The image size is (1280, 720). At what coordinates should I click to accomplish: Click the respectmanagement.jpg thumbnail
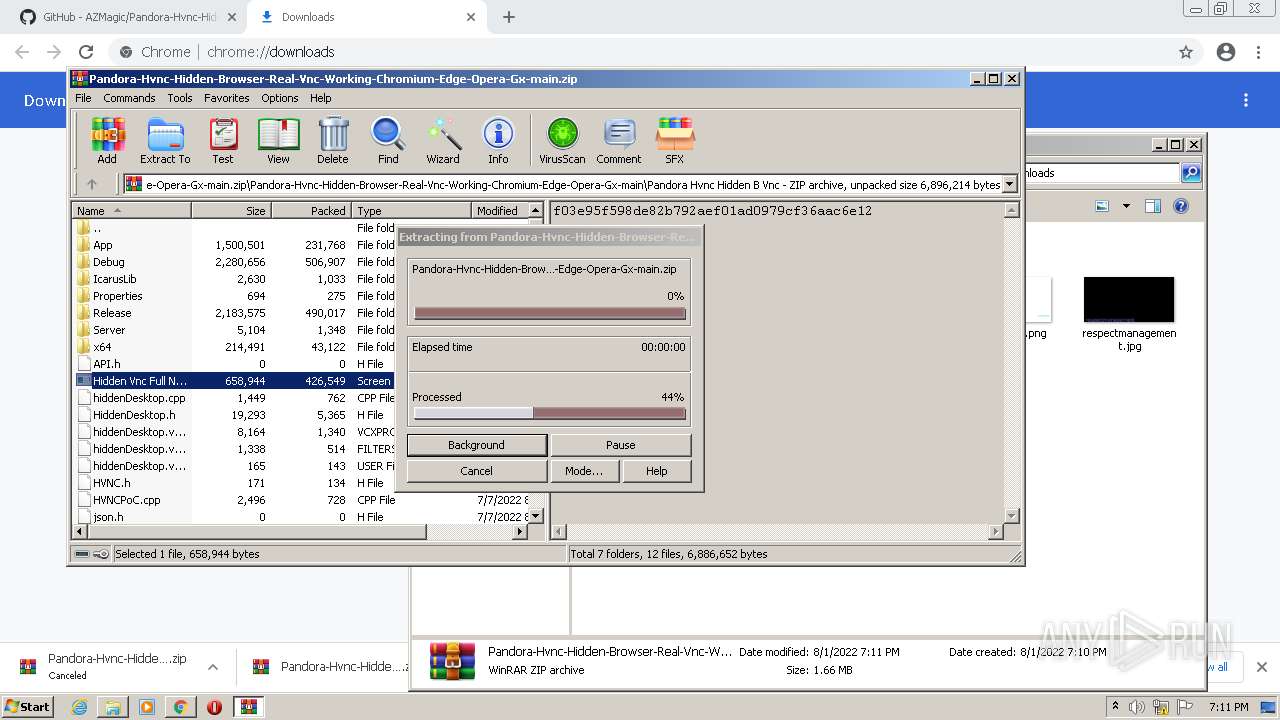click(x=1129, y=300)
